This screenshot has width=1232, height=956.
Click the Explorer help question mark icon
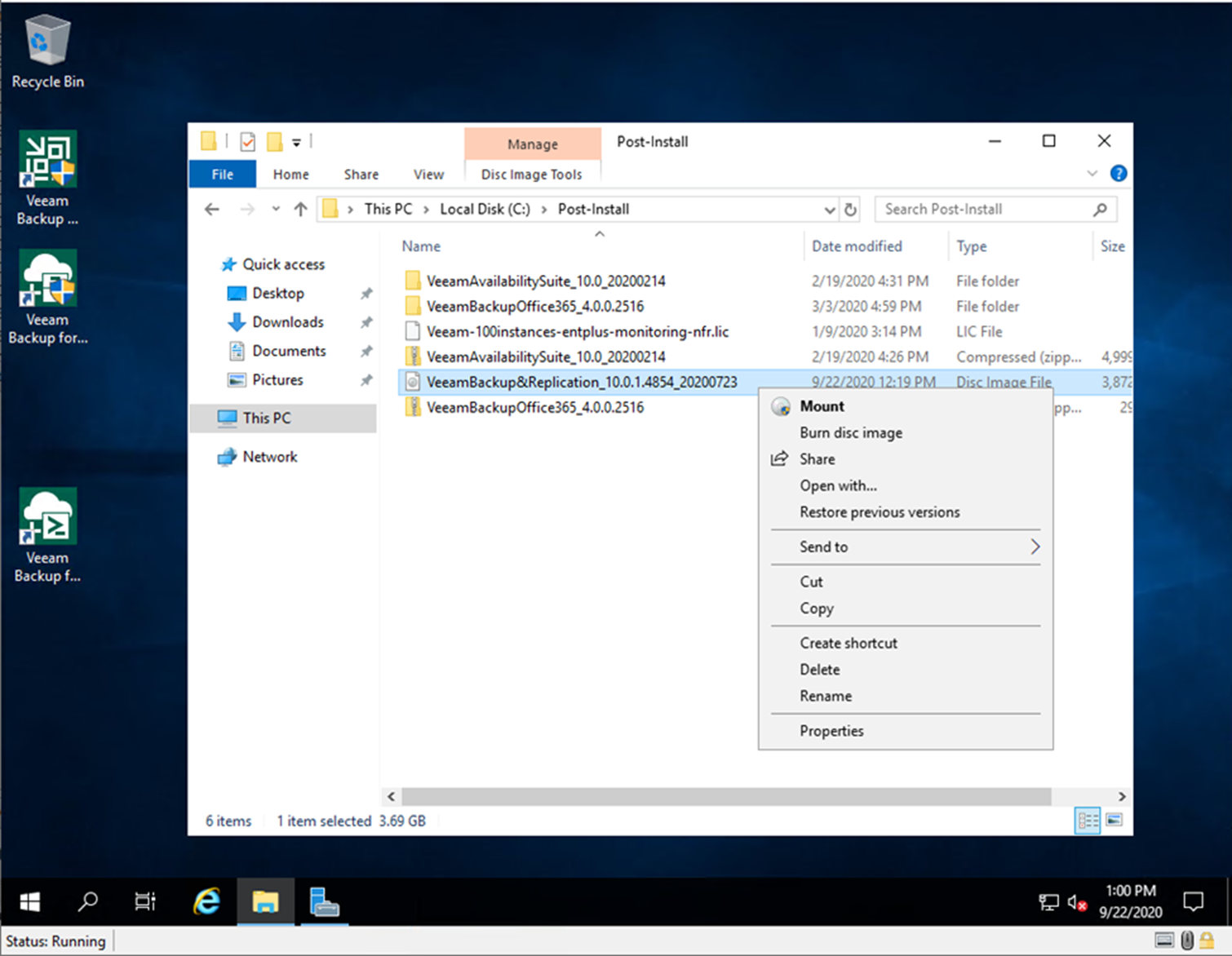click(x=1119, y=174)
